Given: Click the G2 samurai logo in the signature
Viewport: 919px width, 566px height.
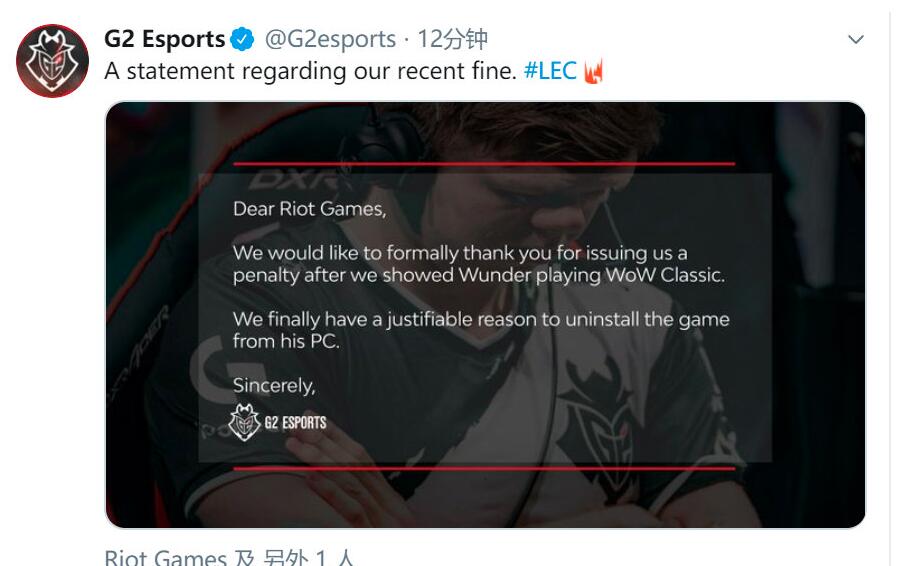Looking at the screenshot, I should pyautogui.click(x=245, y=421).
